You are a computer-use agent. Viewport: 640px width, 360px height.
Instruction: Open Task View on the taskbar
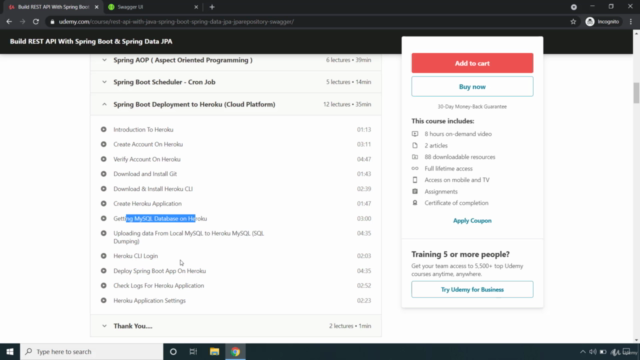193,351
